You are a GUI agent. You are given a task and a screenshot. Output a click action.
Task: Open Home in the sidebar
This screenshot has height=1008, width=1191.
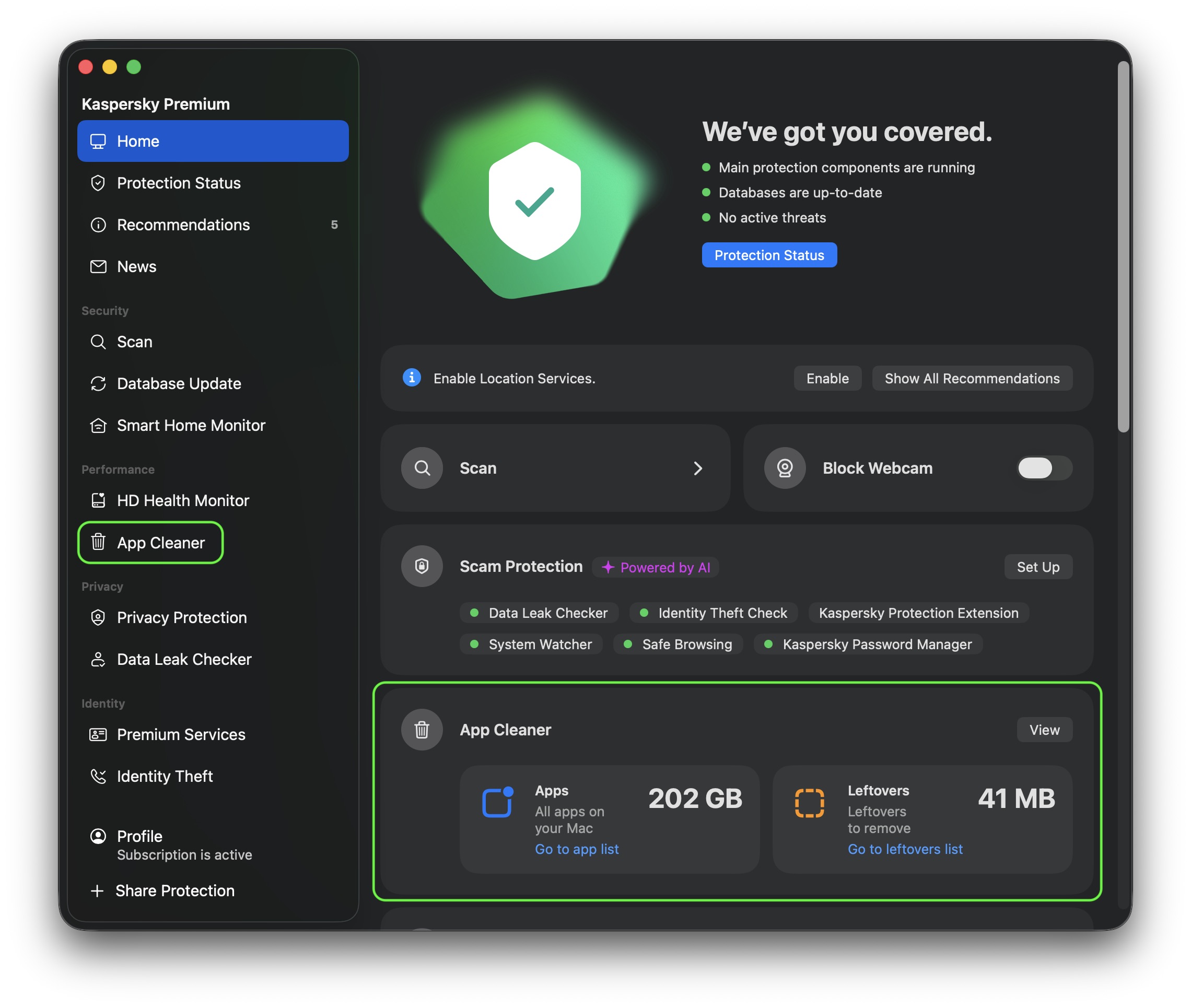pyautogui.click(x=213, y=141)
